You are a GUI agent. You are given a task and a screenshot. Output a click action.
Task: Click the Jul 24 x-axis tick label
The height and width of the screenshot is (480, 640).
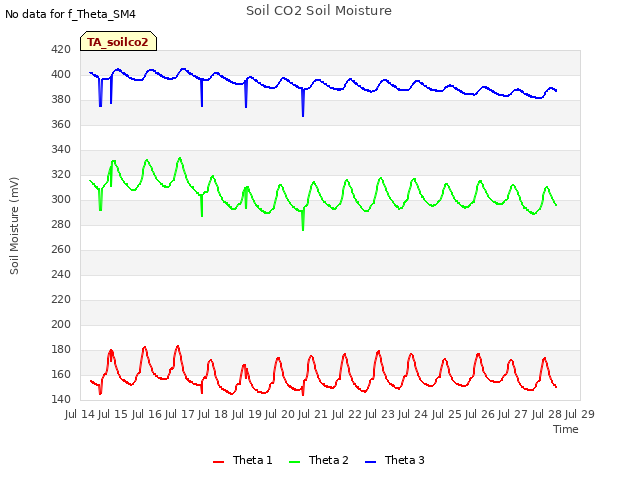click(415, 414)
